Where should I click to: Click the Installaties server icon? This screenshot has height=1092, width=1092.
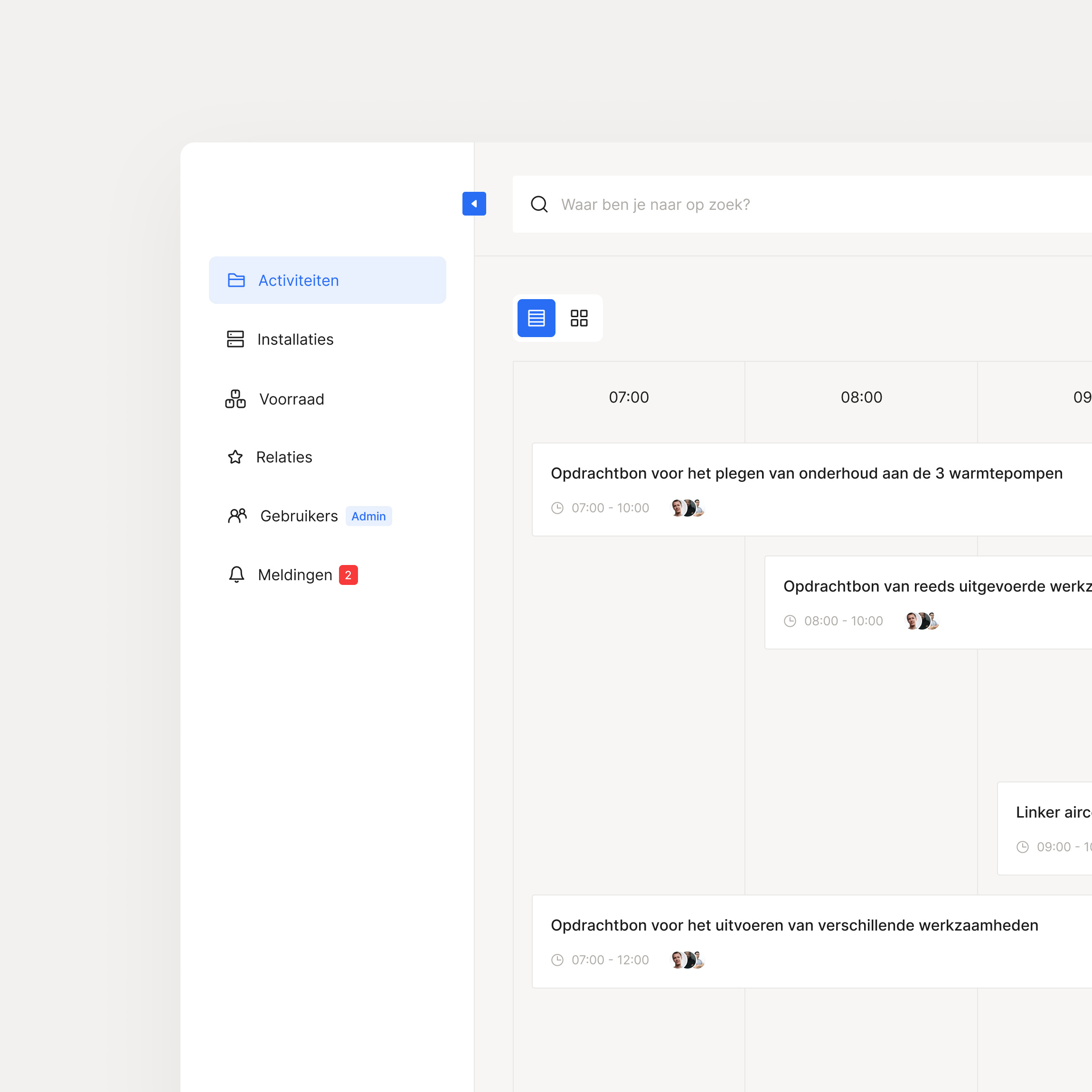[x=235, y=339]
